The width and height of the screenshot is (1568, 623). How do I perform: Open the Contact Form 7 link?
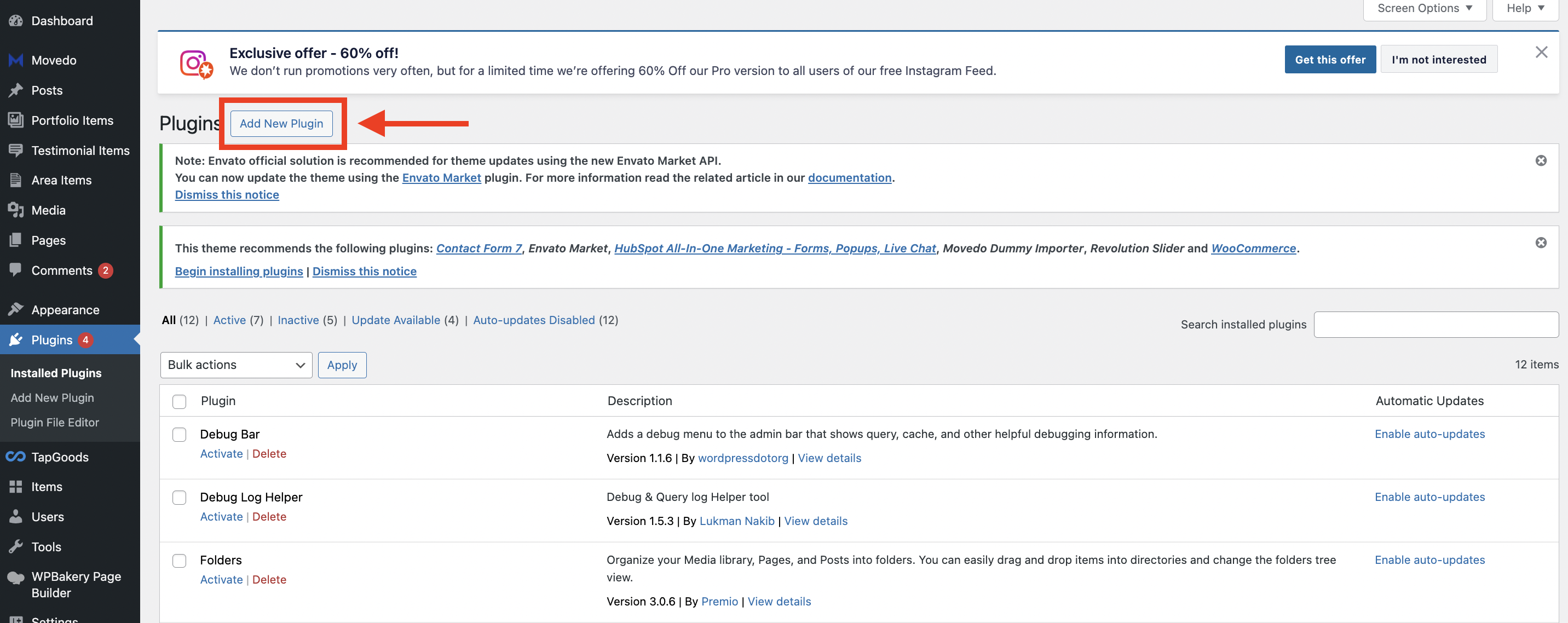click(x=479, y=248)
